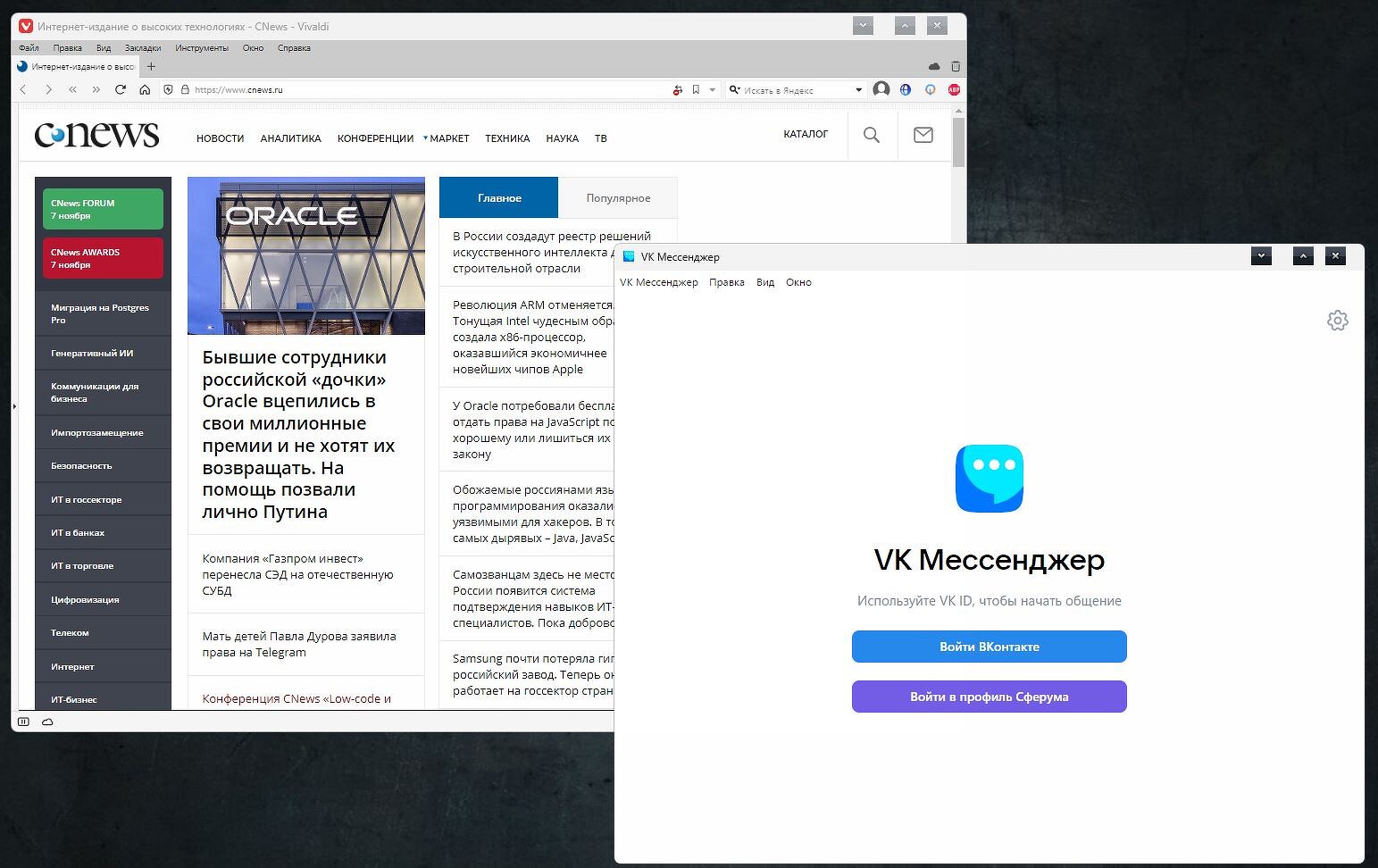The height and width of the screenshot is (868, 1378).
Task: Open synced tabs cloud icon in tab bar
Action: pos(934,66)
